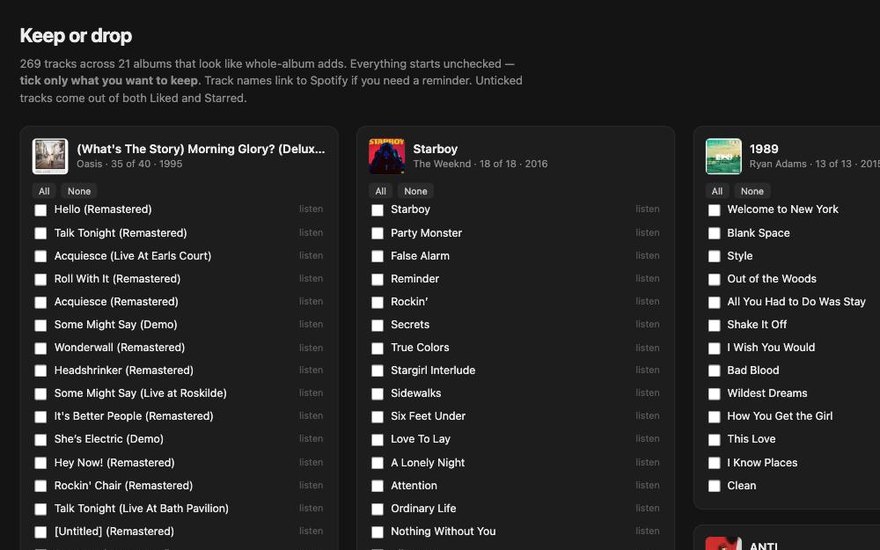Click listen beside Stargirl Interlude
The image size is (880, 550).
(x=648, y=370)
